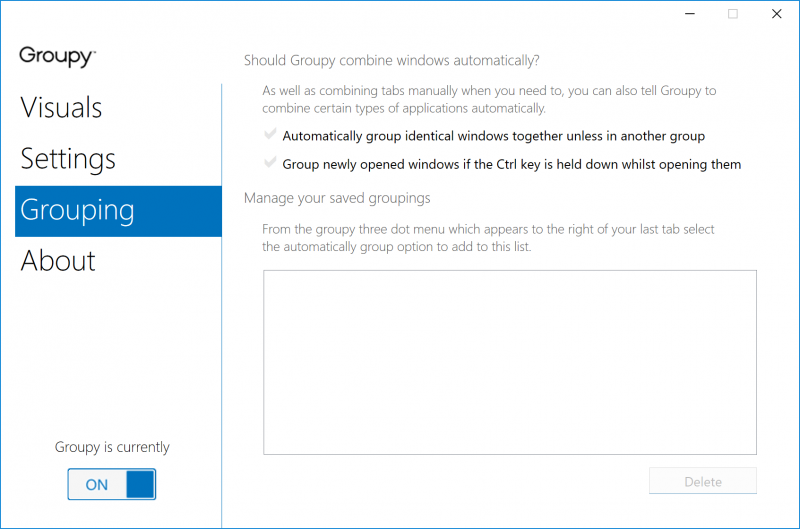
Task: Click the 'Automatically group identical windows' label text
Action: (x=494, y=136)
